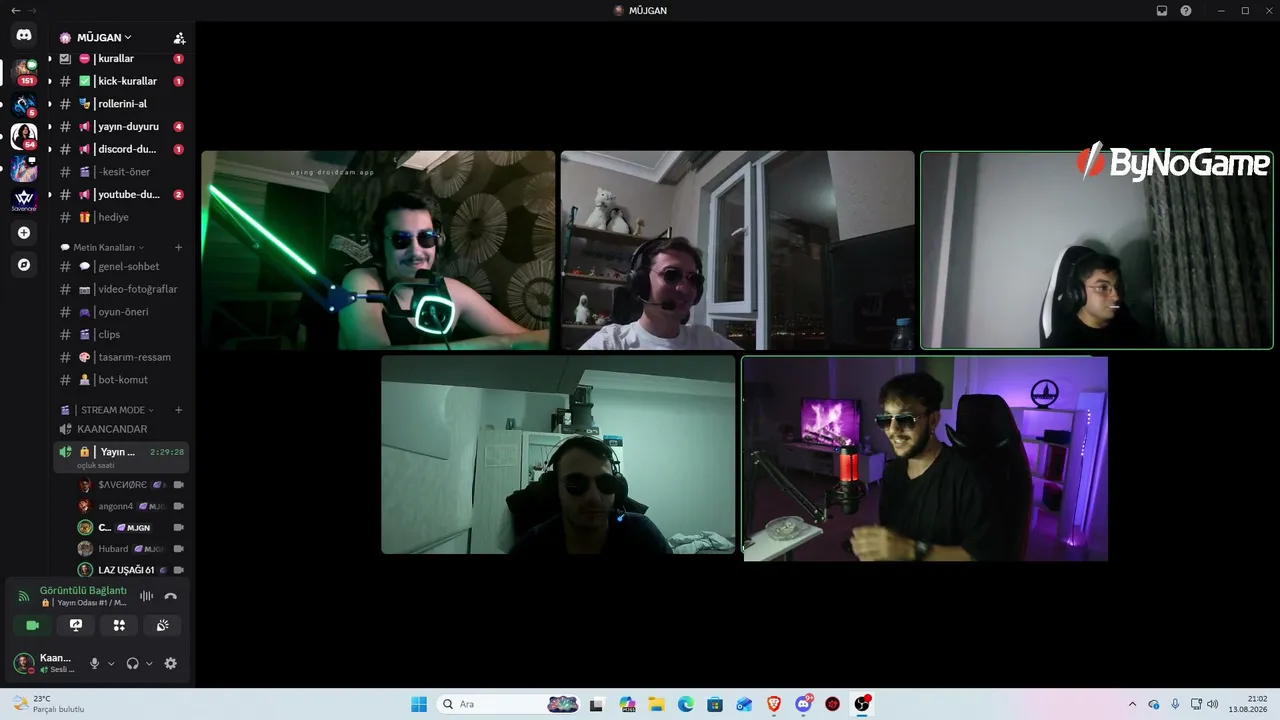Start an activity
Viewport: 1280px width, 720px height.
[x=119, y=625]
